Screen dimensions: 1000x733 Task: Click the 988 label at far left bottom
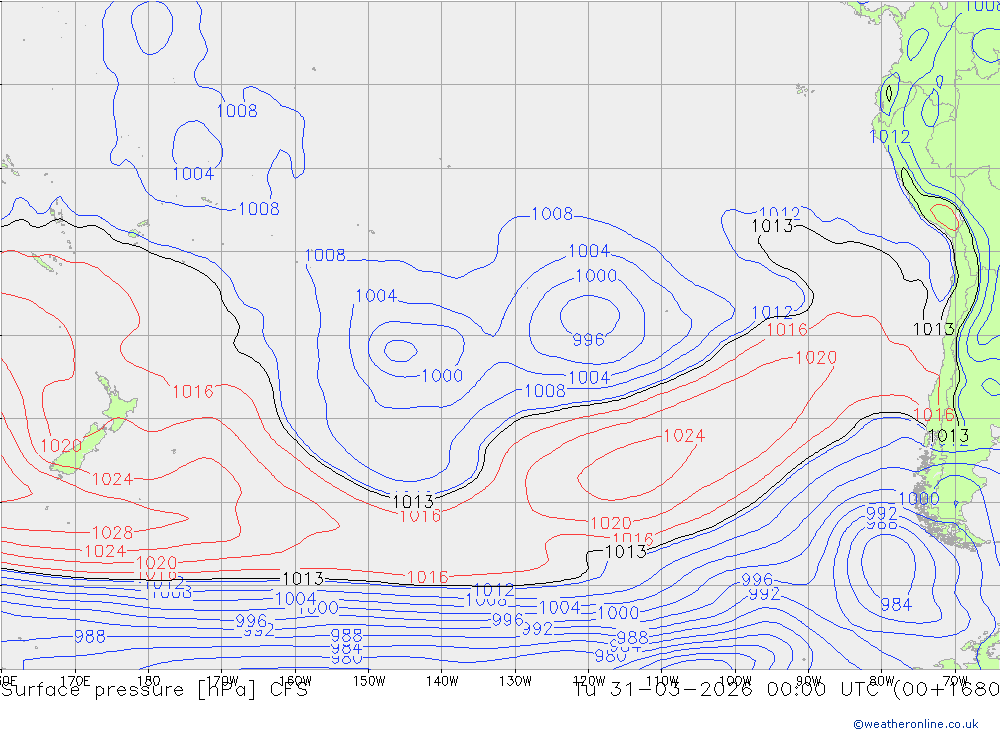pyautogui.click(x=90, y=637)
